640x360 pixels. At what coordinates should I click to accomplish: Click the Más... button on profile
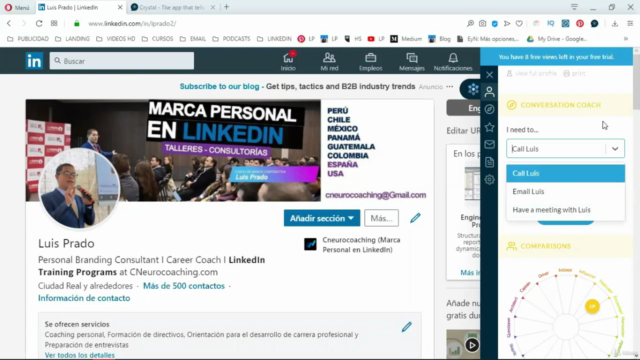coord(381,218)
